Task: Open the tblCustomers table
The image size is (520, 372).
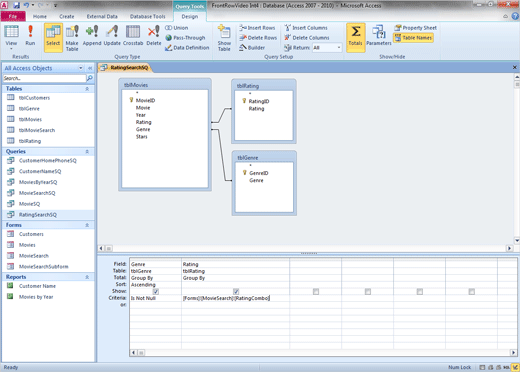Action: click(34, 98)
